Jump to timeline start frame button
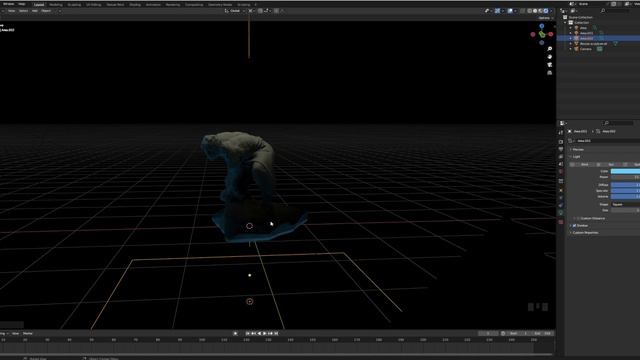The height and width of the screenshot is (360, 640). coord(247,333)
